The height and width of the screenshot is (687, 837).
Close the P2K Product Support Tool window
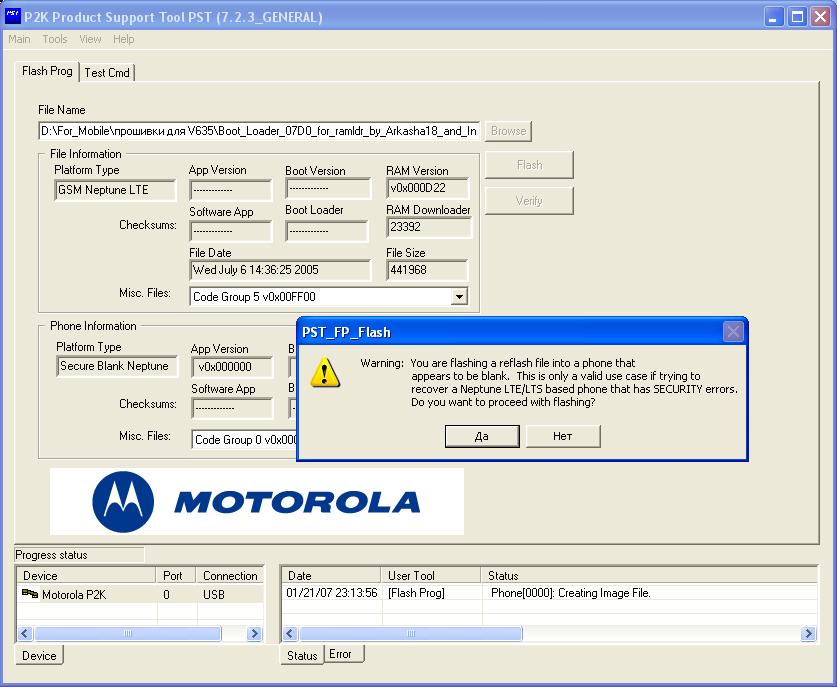[x=820, y=17]
